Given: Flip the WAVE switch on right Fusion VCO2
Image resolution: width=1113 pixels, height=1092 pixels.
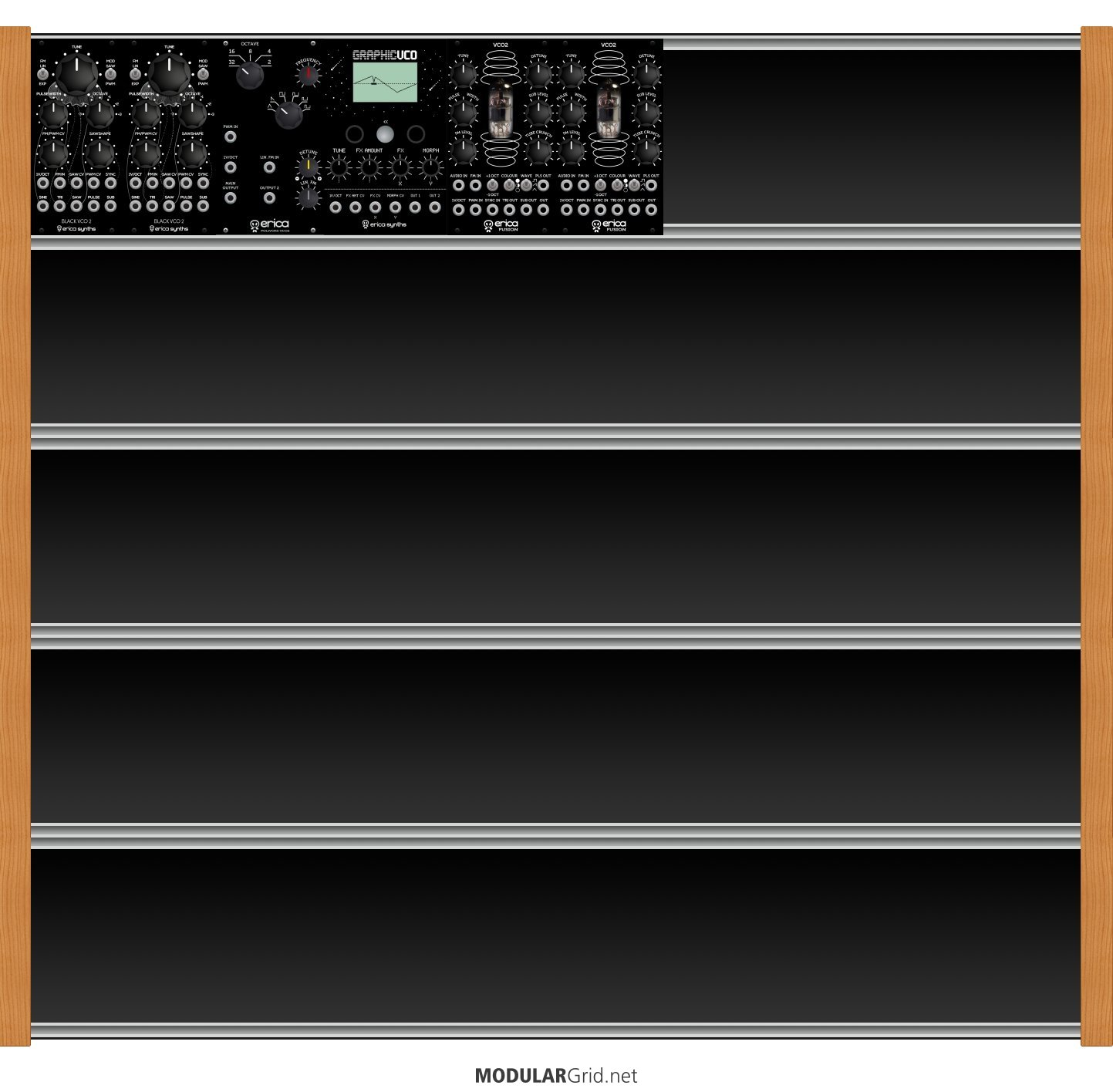Looking at the screenshot, I should point(634,186).
